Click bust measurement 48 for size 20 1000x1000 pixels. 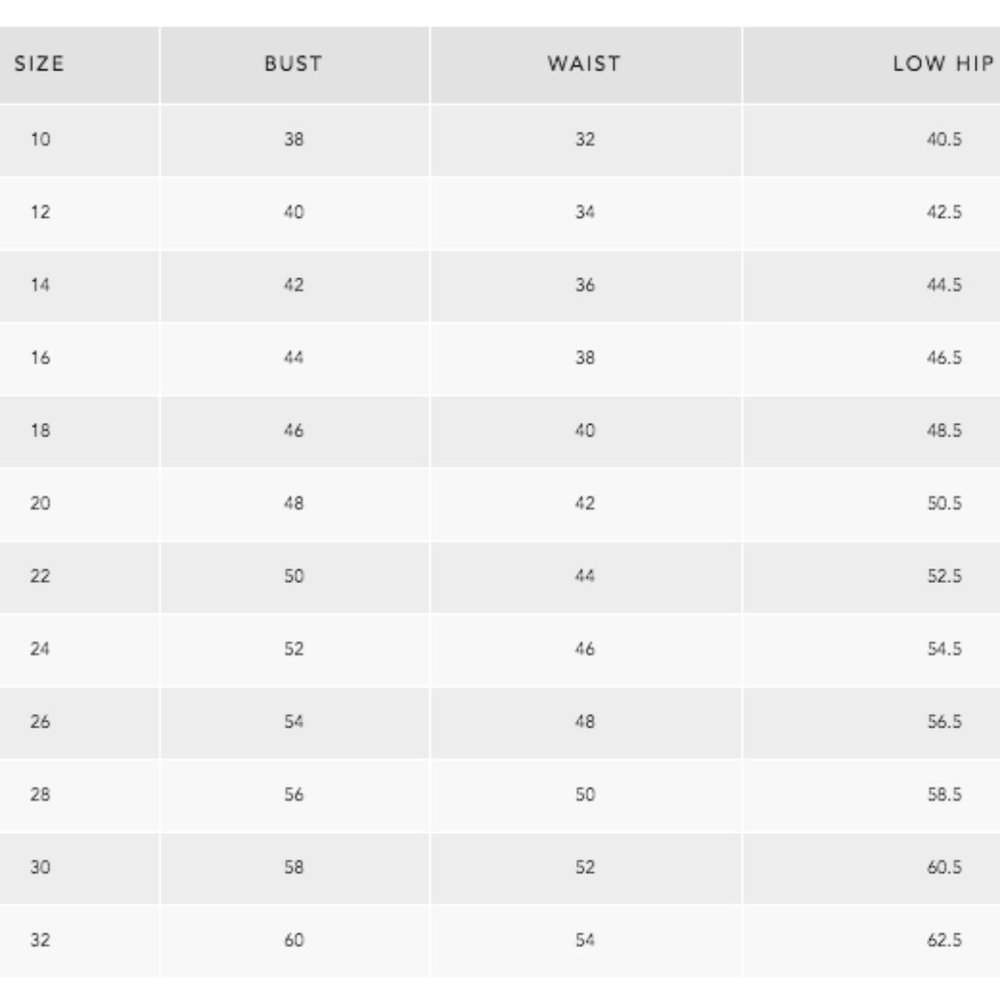(294, 503)
